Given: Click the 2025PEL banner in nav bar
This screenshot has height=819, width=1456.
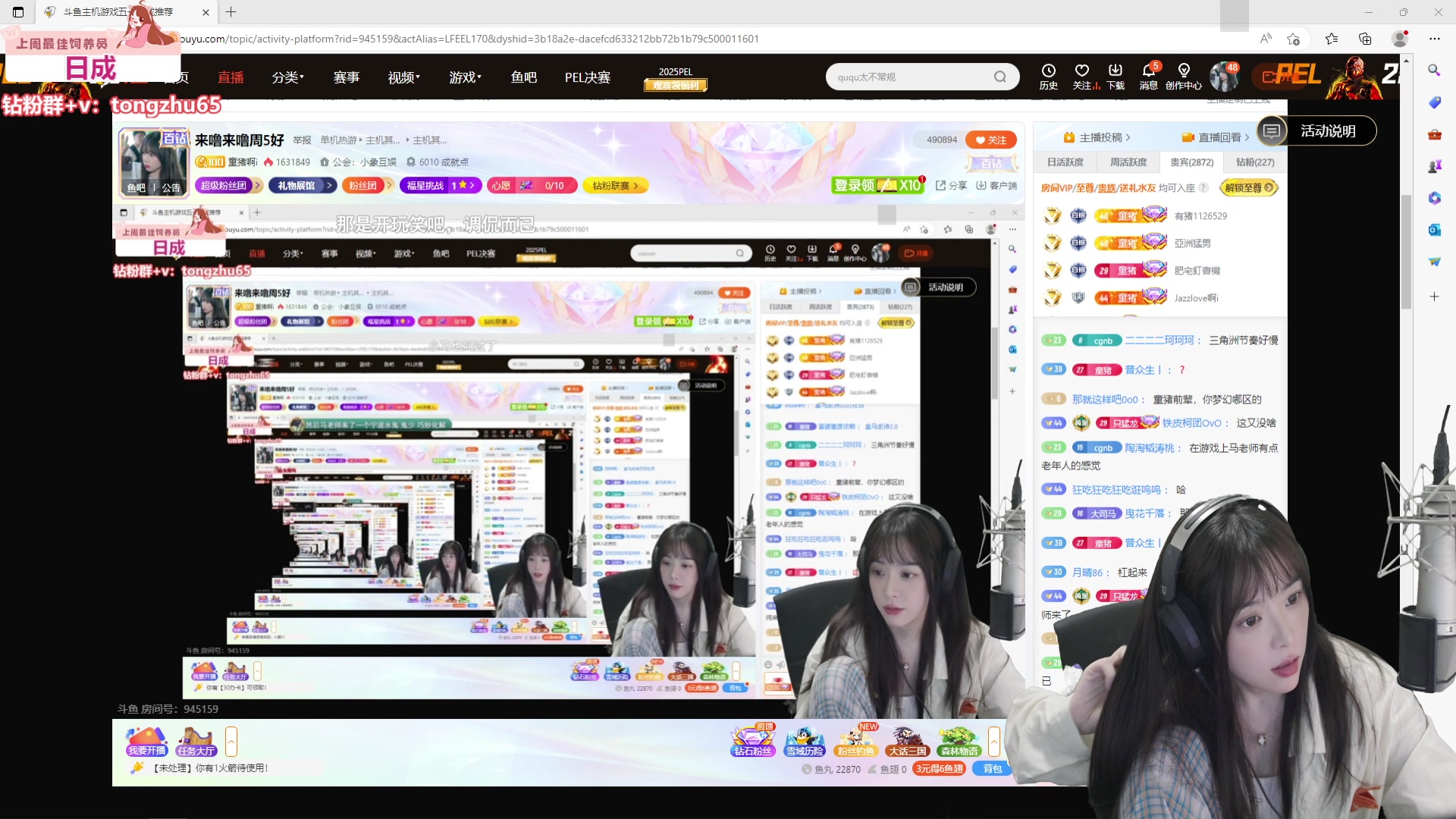Looking at the screenshot, I should click(675, 78).
